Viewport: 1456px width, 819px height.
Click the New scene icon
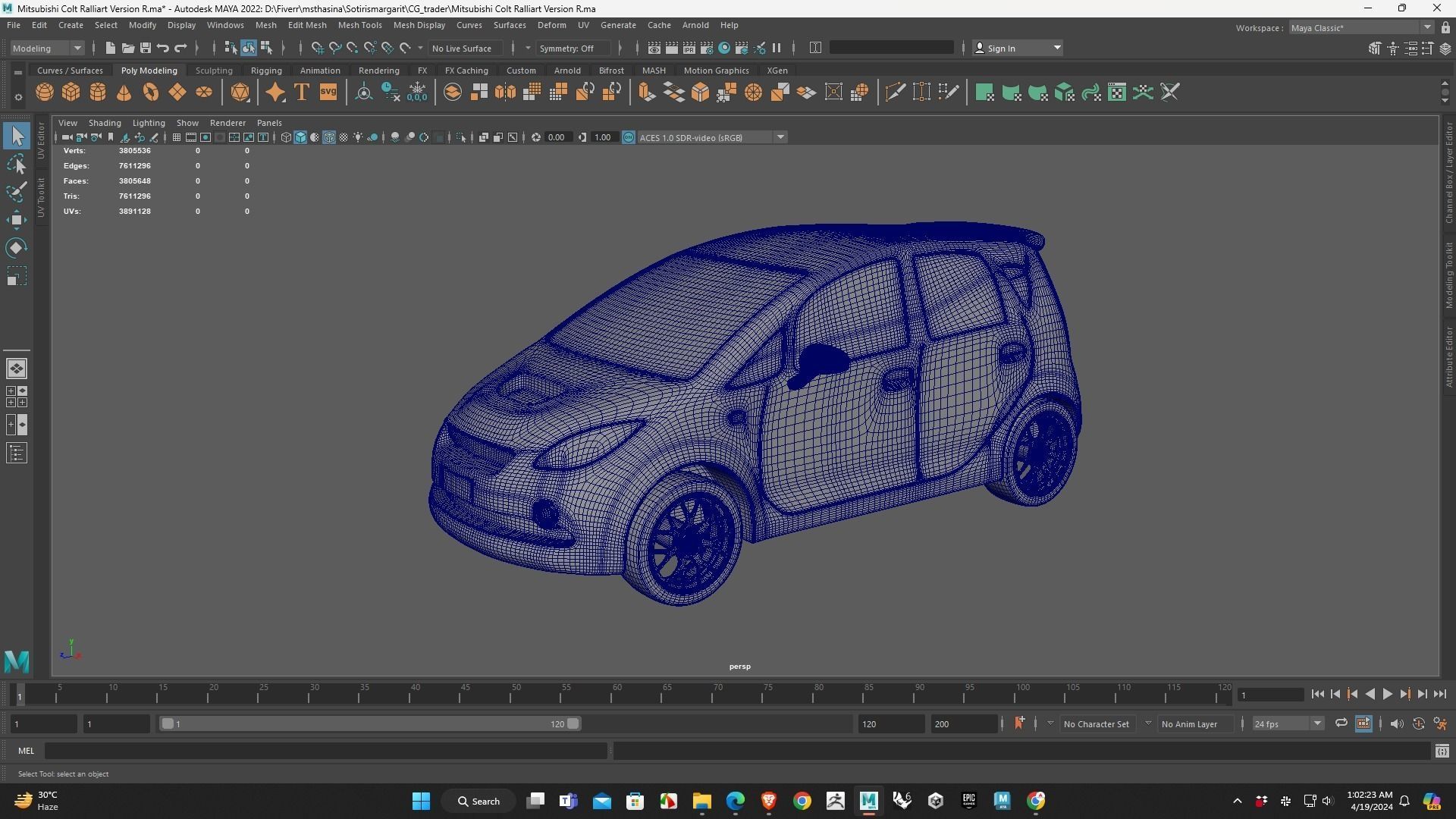(110, 48)
